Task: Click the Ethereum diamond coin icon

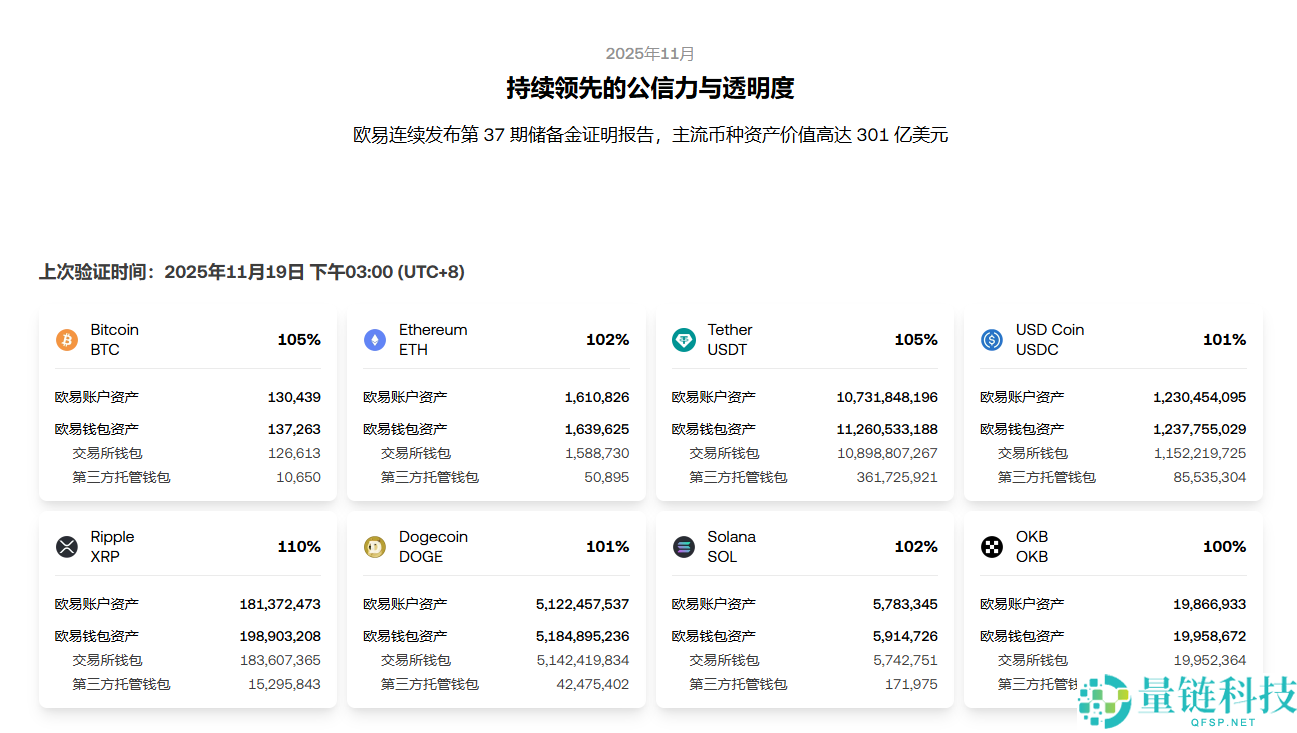Action: [375, 340]
